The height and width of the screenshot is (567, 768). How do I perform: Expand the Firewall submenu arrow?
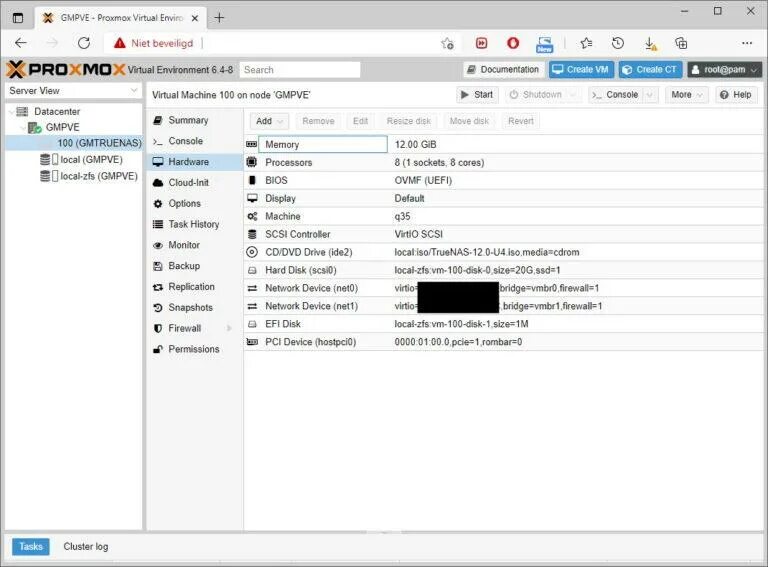coord(229,328)
